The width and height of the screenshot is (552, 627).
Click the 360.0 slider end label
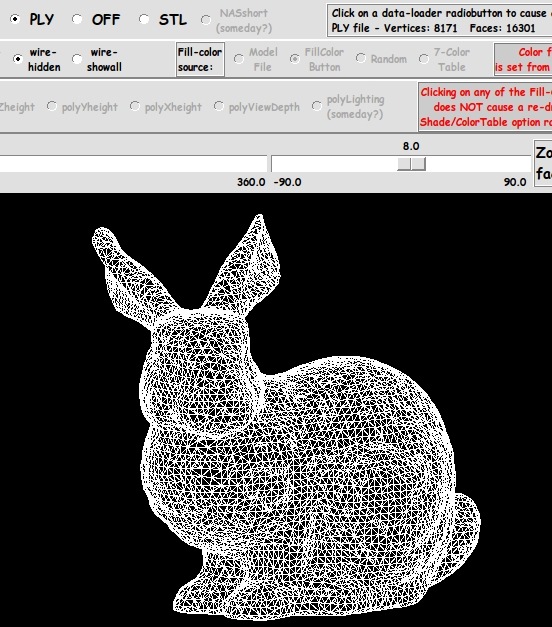coord(251,182)
